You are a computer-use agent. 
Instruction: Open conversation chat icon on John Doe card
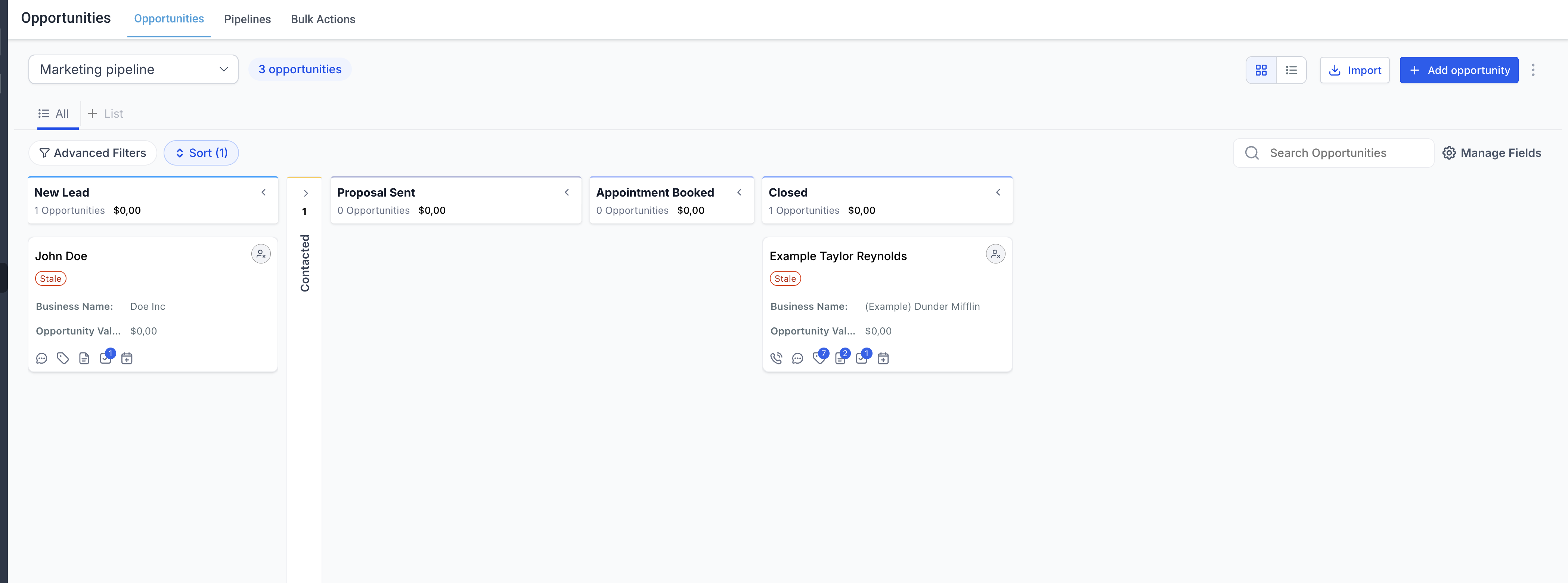41,358
